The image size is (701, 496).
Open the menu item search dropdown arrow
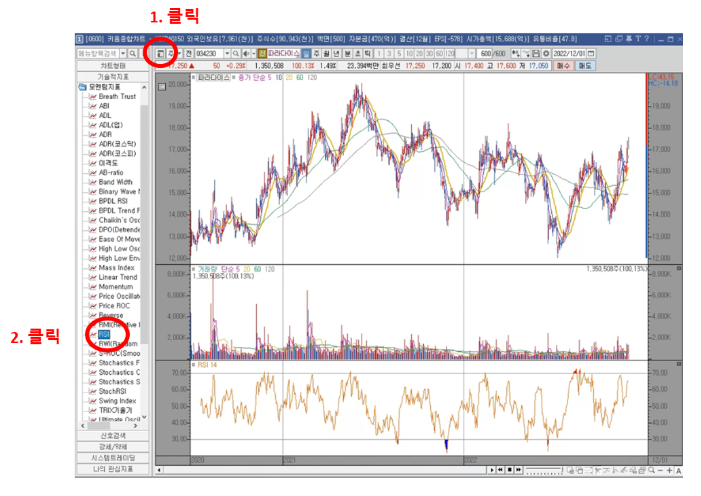(x=123, y=54)
